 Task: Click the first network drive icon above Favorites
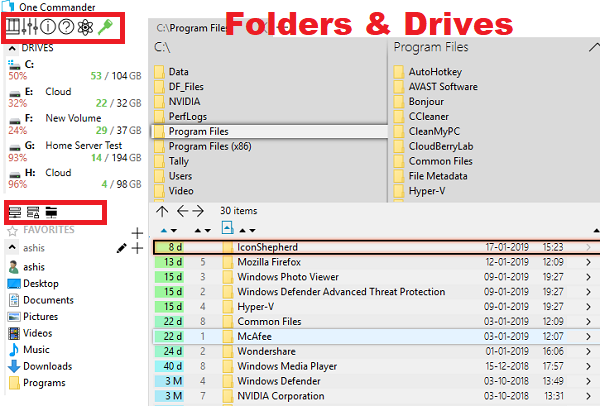15,212
